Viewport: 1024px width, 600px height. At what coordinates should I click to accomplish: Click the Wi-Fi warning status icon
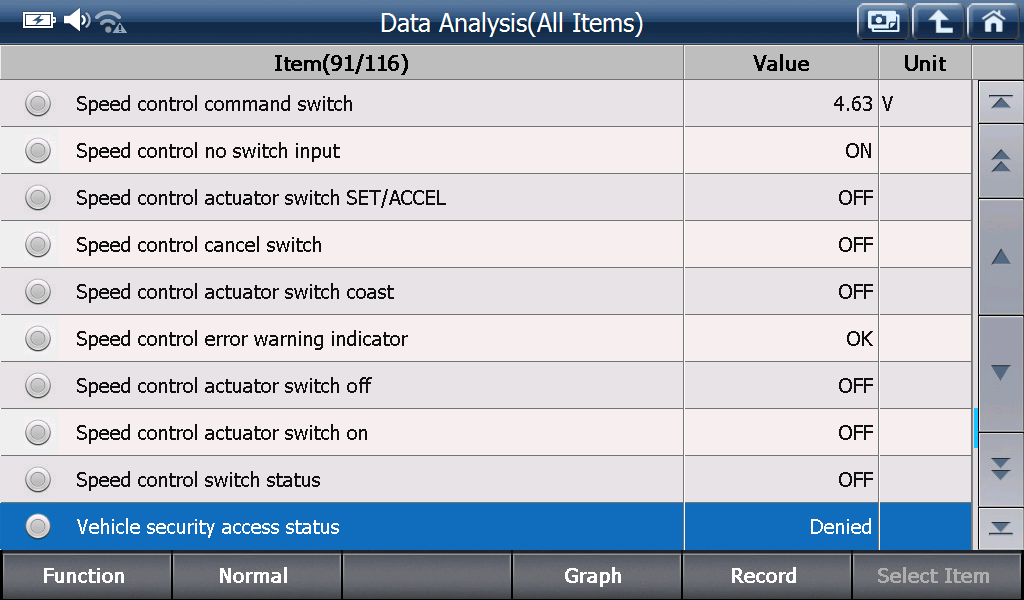(111, 22)
